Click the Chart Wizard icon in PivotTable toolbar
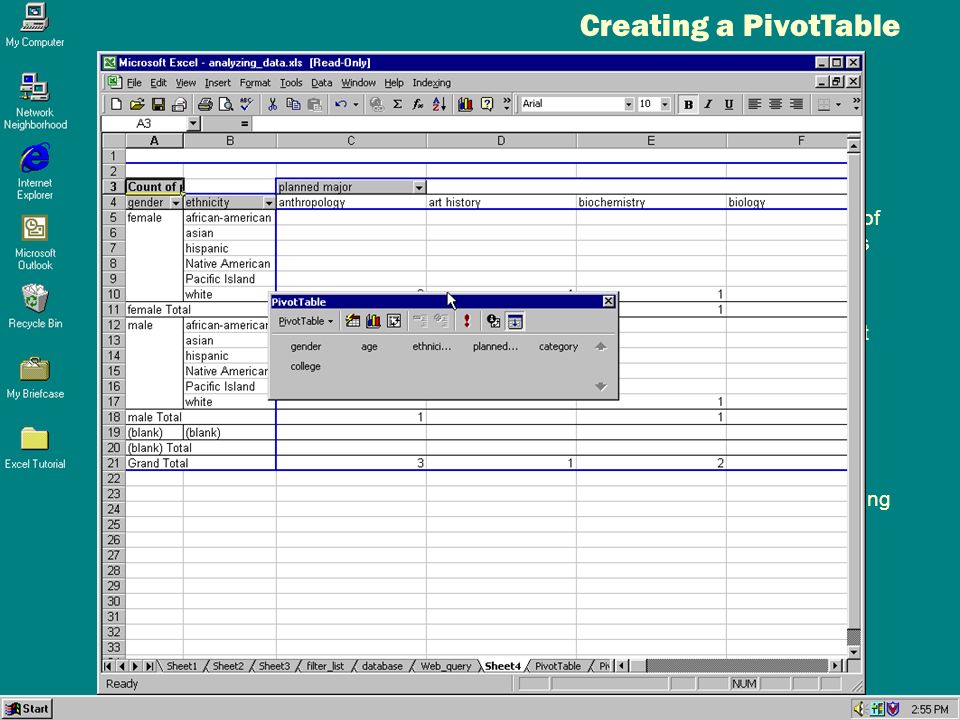960x720 pixels. [373, 321]
